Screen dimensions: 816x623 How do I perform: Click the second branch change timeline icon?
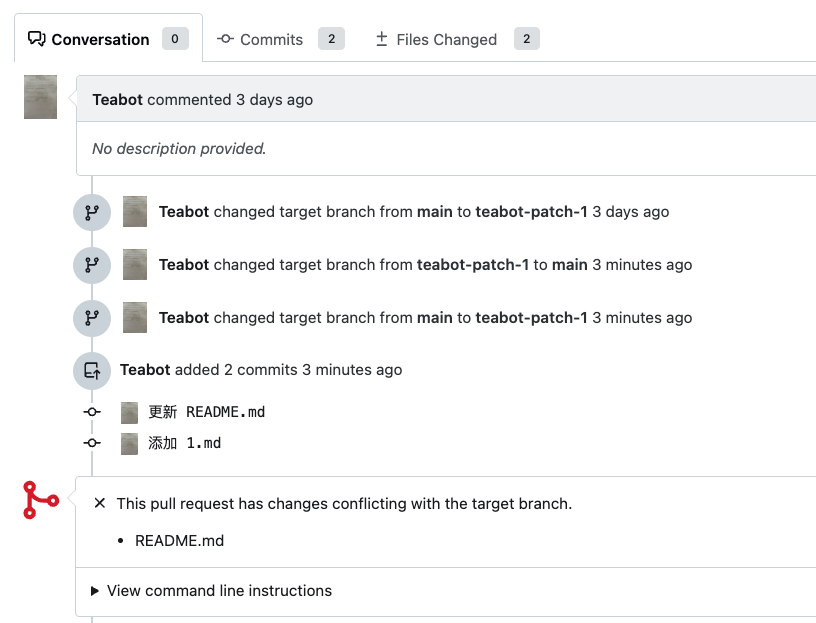point(92,265)
